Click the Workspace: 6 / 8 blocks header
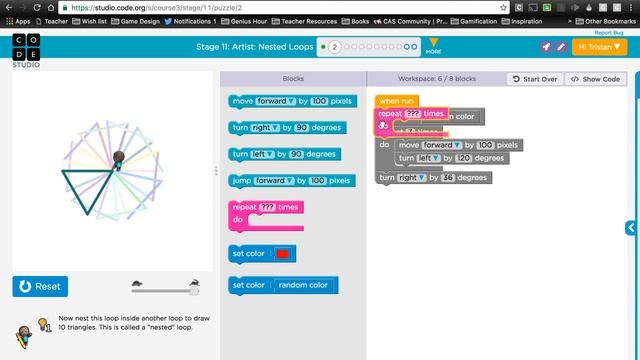 [x=437, y=78]
